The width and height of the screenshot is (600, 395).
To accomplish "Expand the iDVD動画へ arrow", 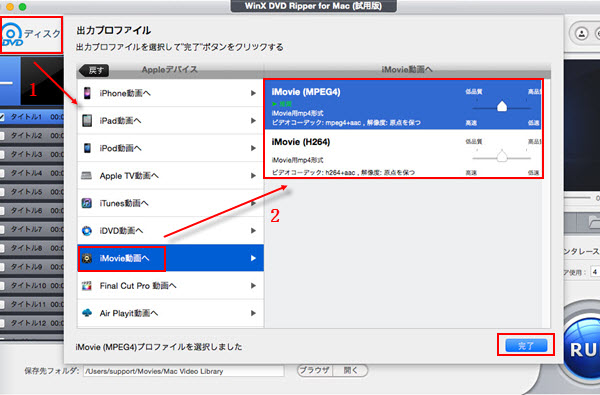I will [253, 231].
